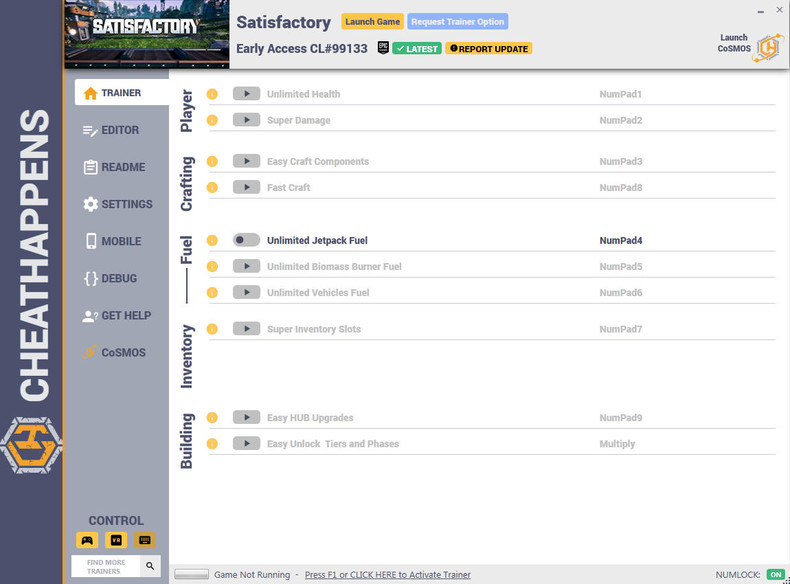Open the info icon for Easy Unlock Tiers
The image size is (790, 584).
pos(212,444)
